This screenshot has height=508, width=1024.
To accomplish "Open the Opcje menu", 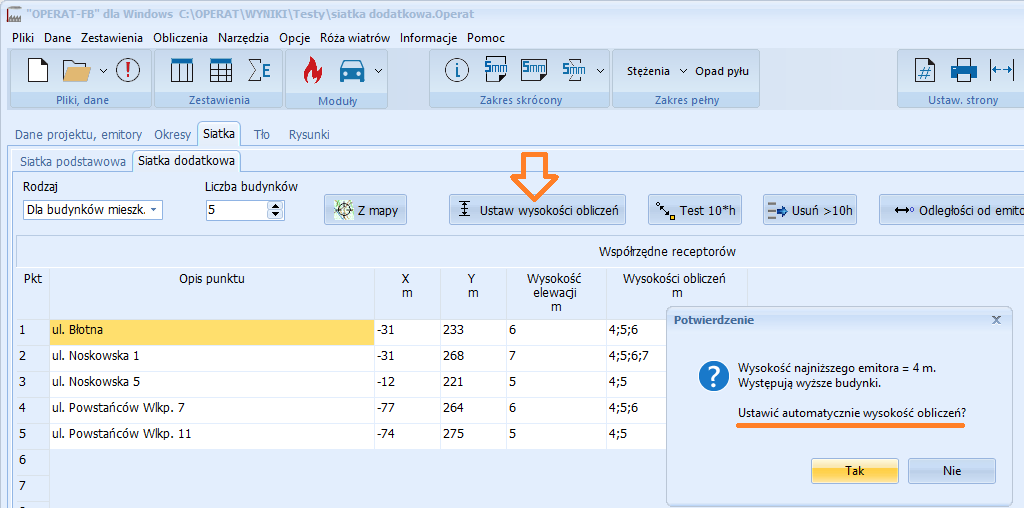I will click(x=295, y=38).
